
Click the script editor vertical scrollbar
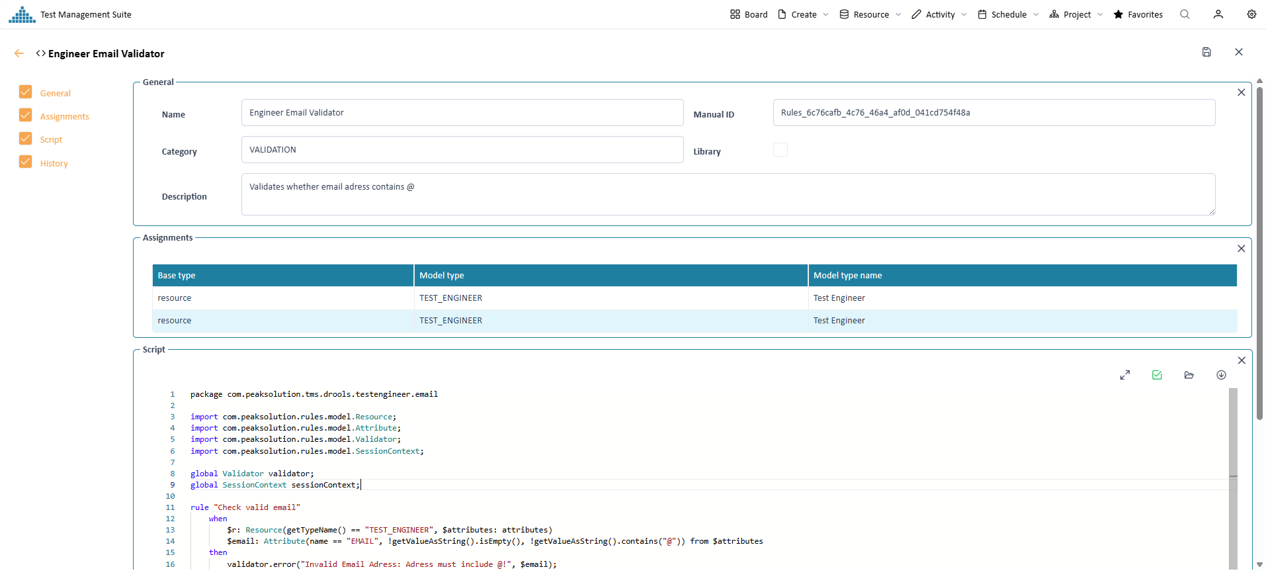[x=1233, y=478]
